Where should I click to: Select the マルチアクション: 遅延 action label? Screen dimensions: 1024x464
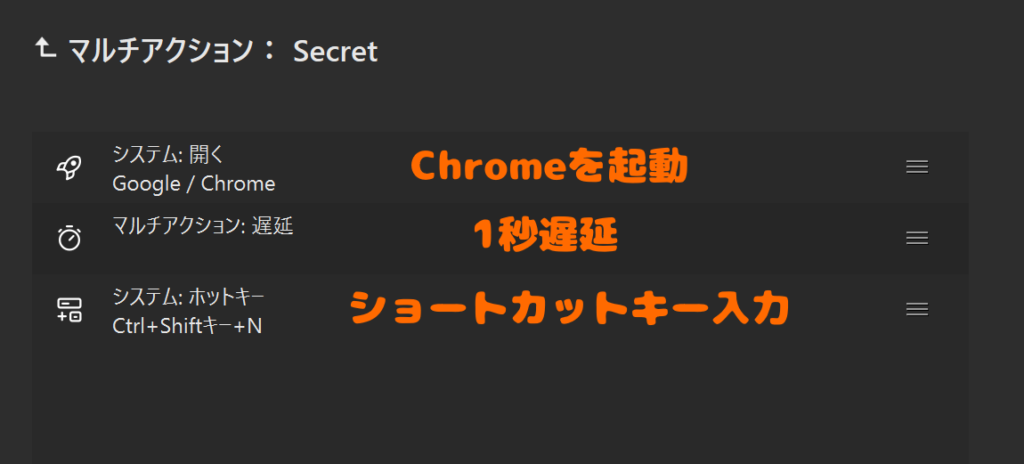point(202,225)
